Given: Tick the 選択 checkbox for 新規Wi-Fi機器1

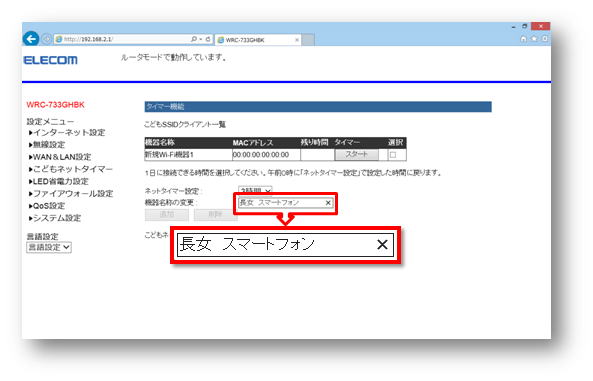Looking at the screenshot, I should (393, 155).
